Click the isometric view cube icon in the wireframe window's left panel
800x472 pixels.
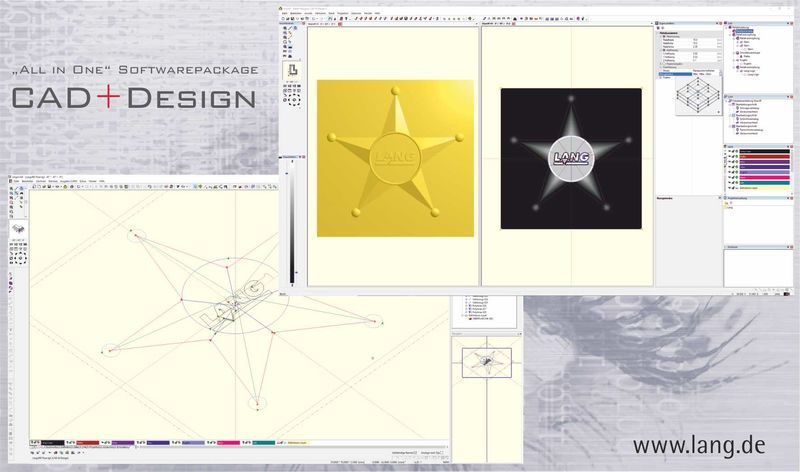tap(18, 229)
